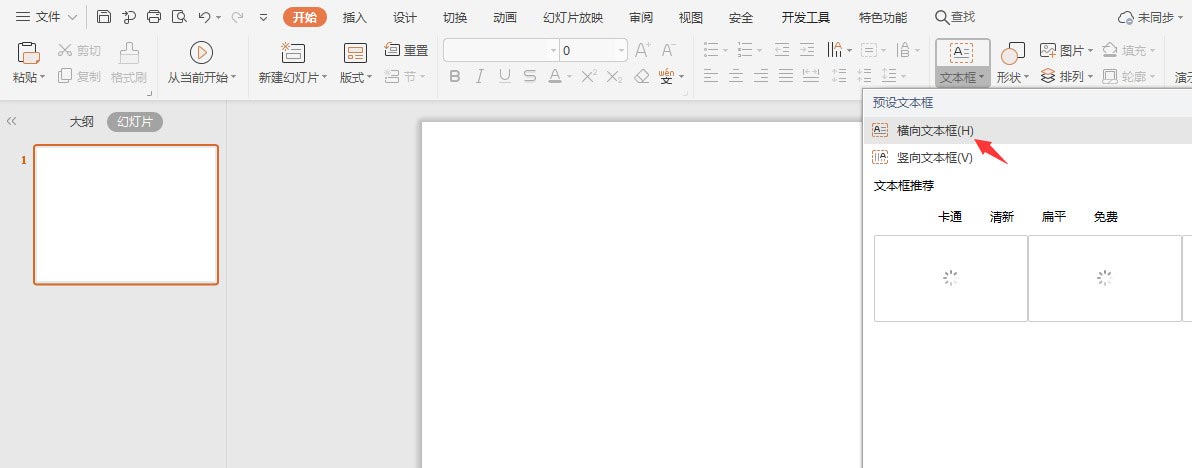
Task: Click the New Slide (新建幻灯片) icon
Action: 293,52
